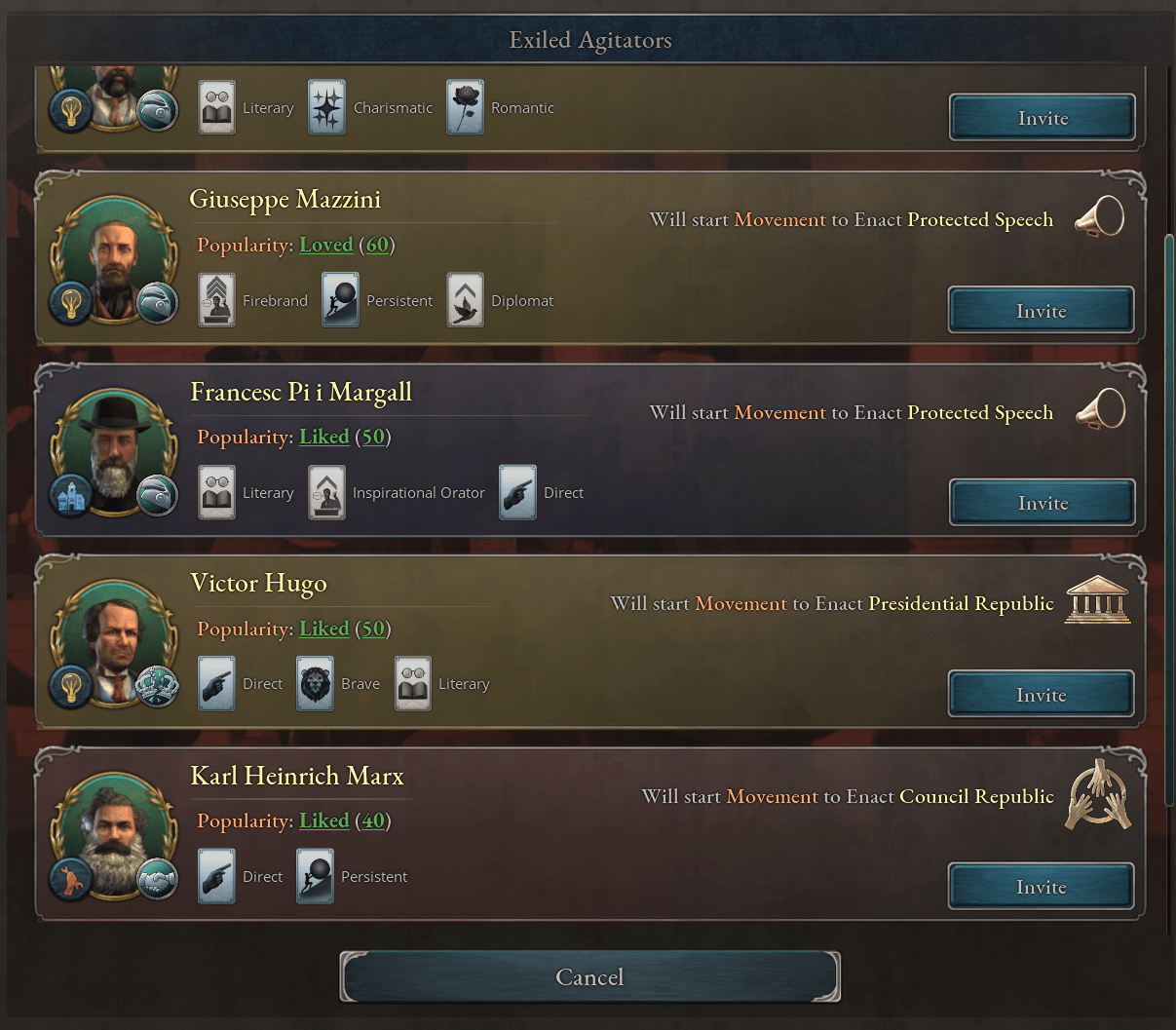Click the Romantic rose trait icon
Viewport: 1176px width, 1030px height.
tap(465, 107)
